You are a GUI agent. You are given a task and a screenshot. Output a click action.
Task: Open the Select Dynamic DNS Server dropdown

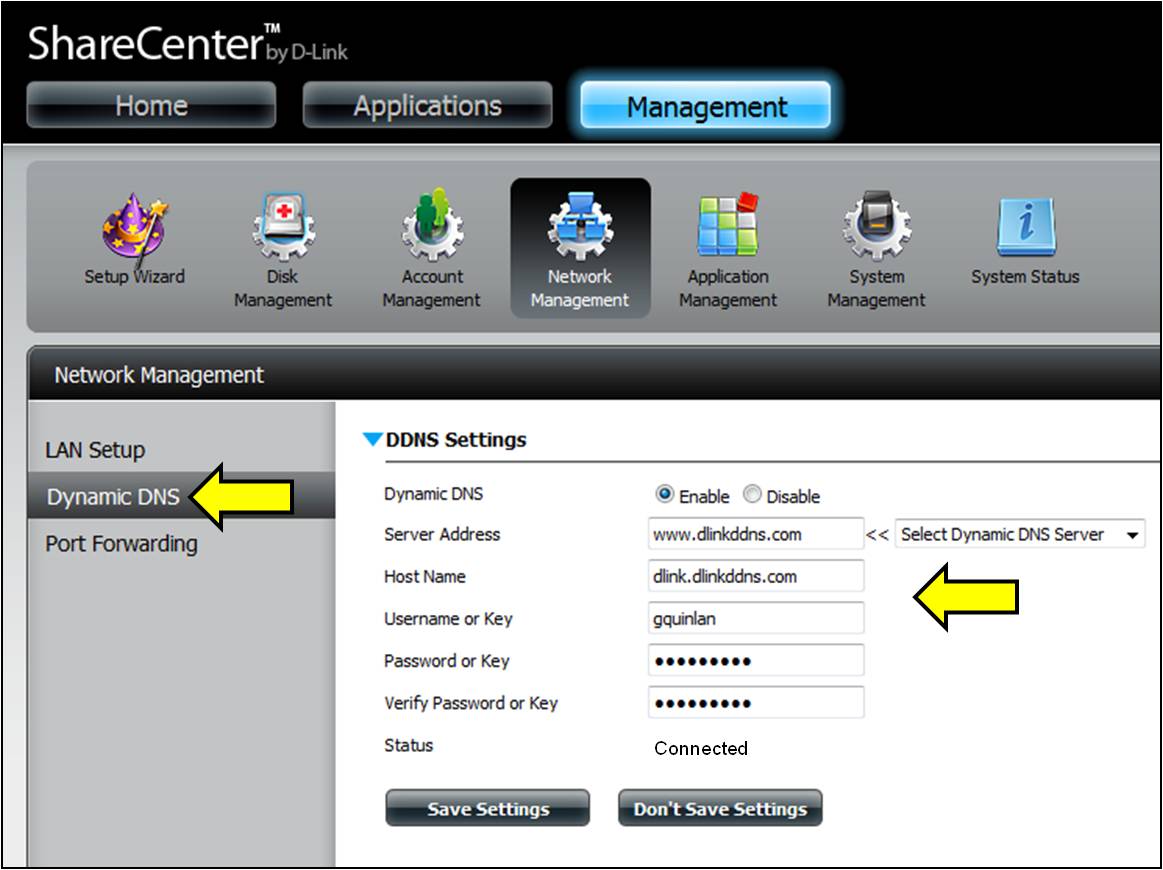click(1020, 534)
